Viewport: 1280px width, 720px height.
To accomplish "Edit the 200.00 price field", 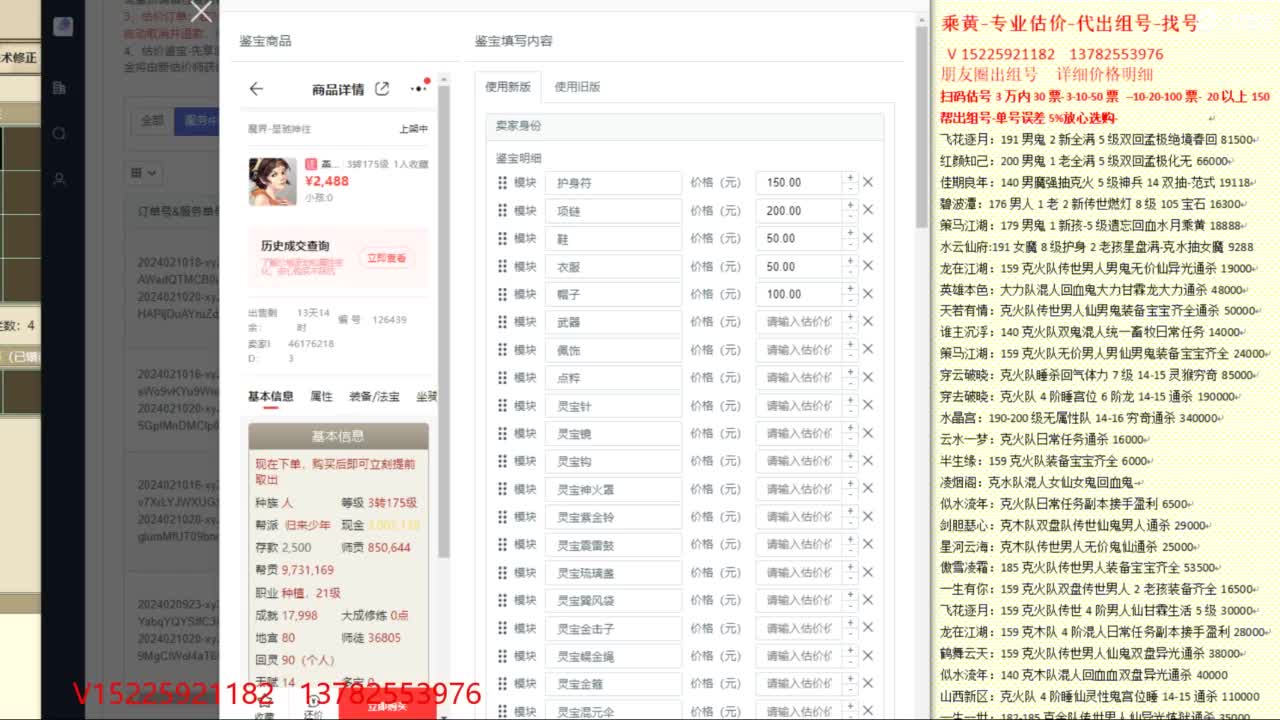I will (x=800, y=211).
